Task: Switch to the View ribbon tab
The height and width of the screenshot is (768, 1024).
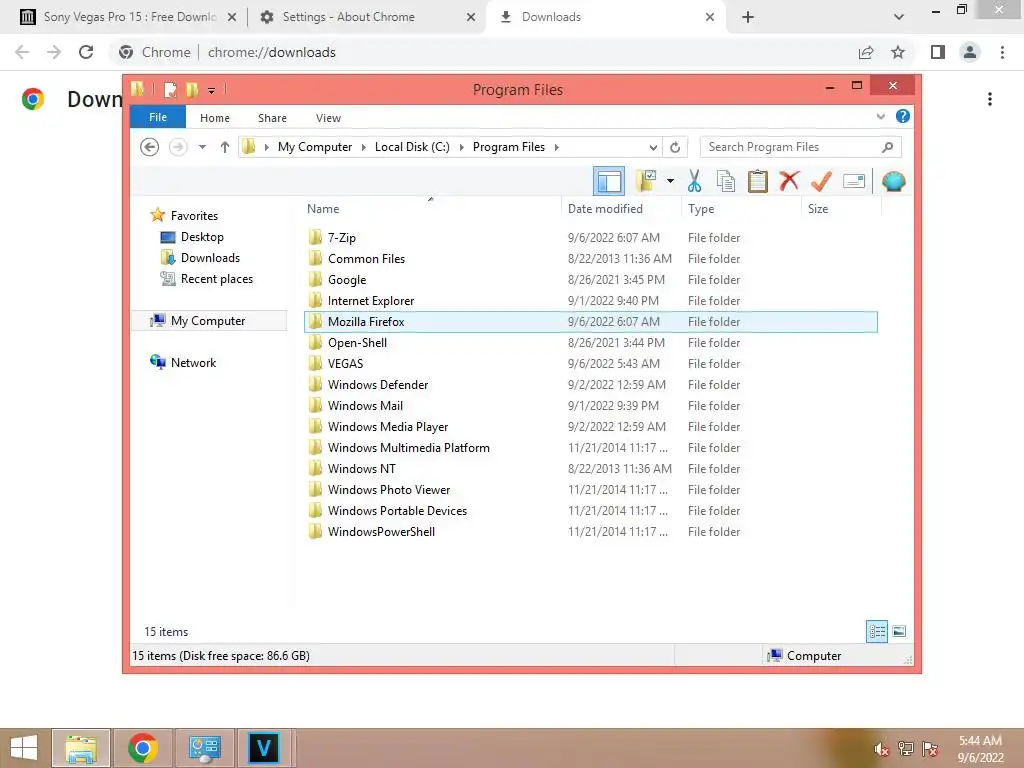Action: pyautogui.click(x=328, y=118)
